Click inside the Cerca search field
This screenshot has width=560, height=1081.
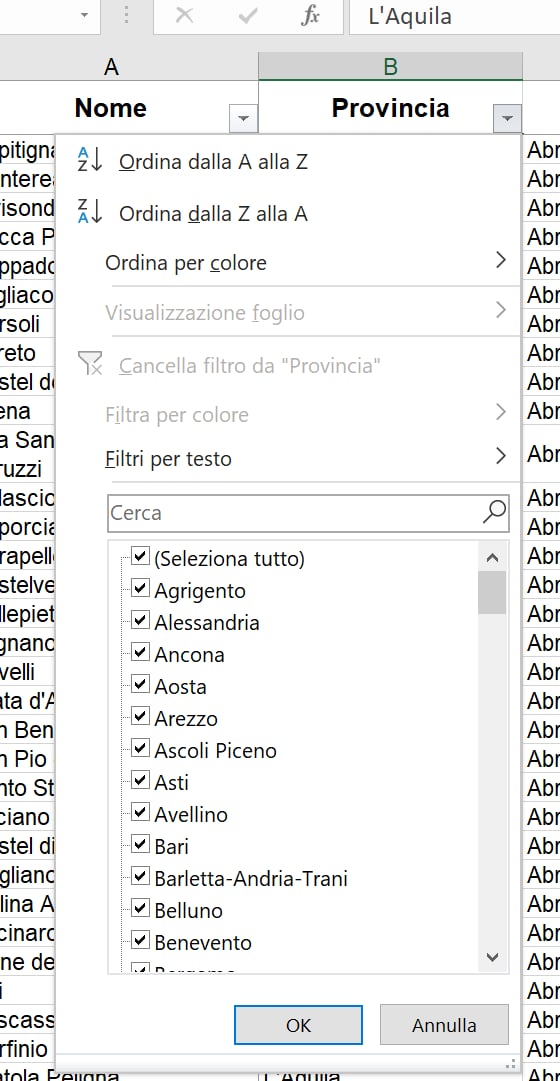[x=294, y=513]
